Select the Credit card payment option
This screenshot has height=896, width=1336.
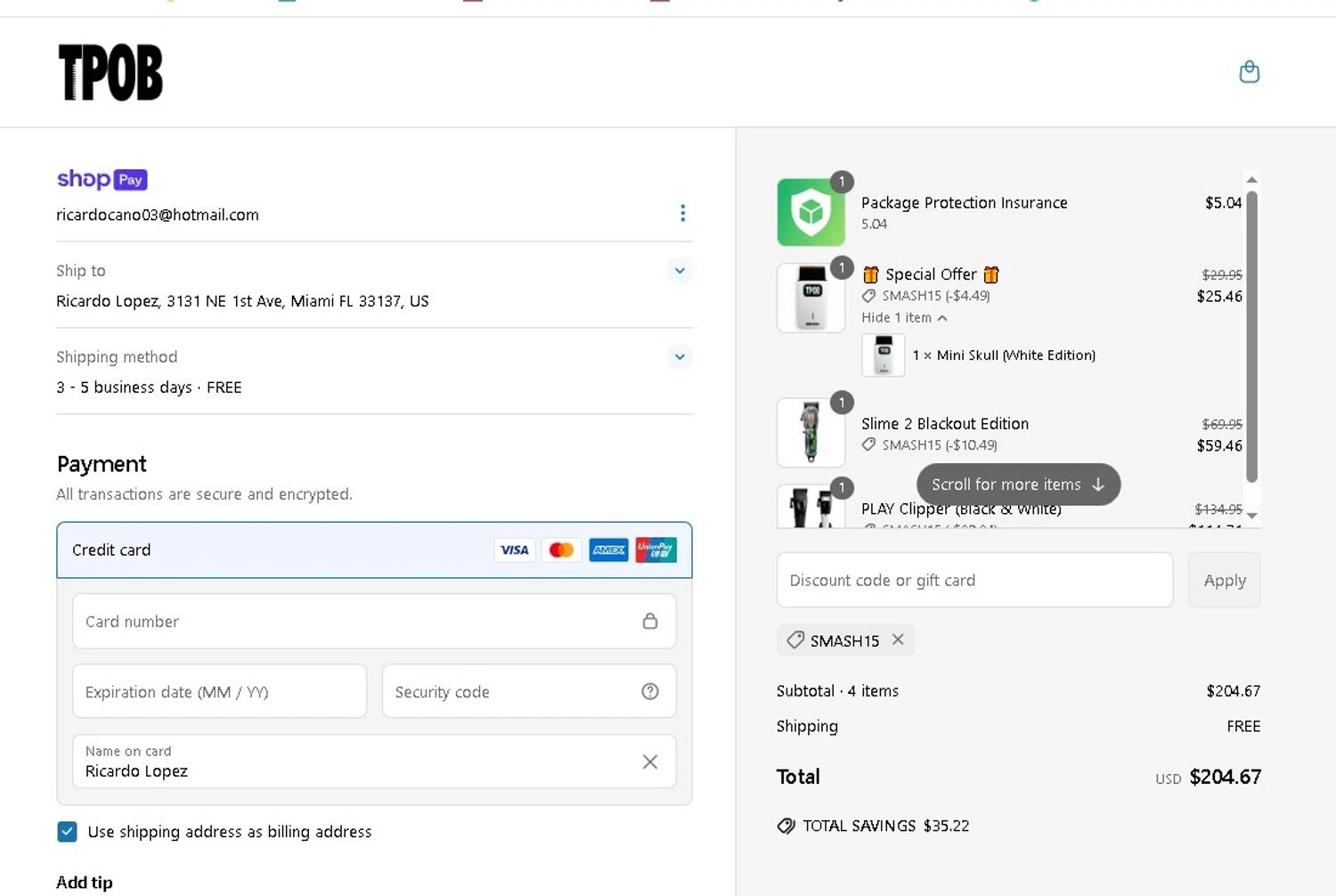(374, 550)
